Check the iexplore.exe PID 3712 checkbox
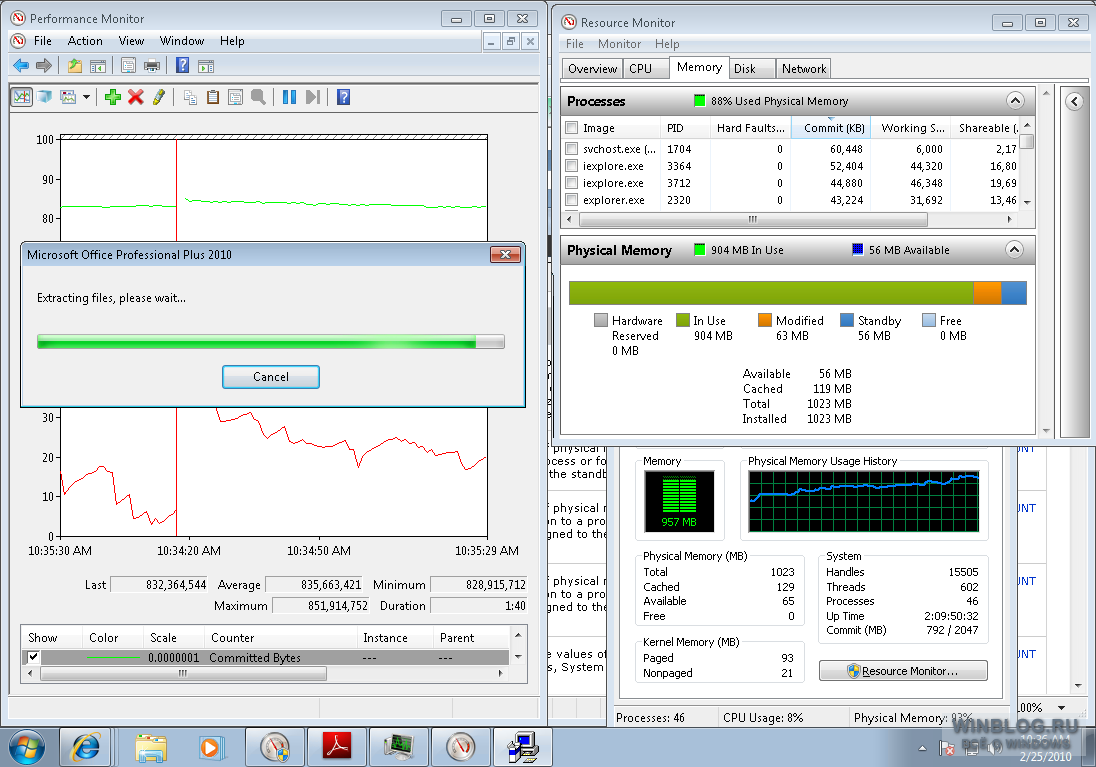This screenshot has height=767, width=1096. (572, 183)
